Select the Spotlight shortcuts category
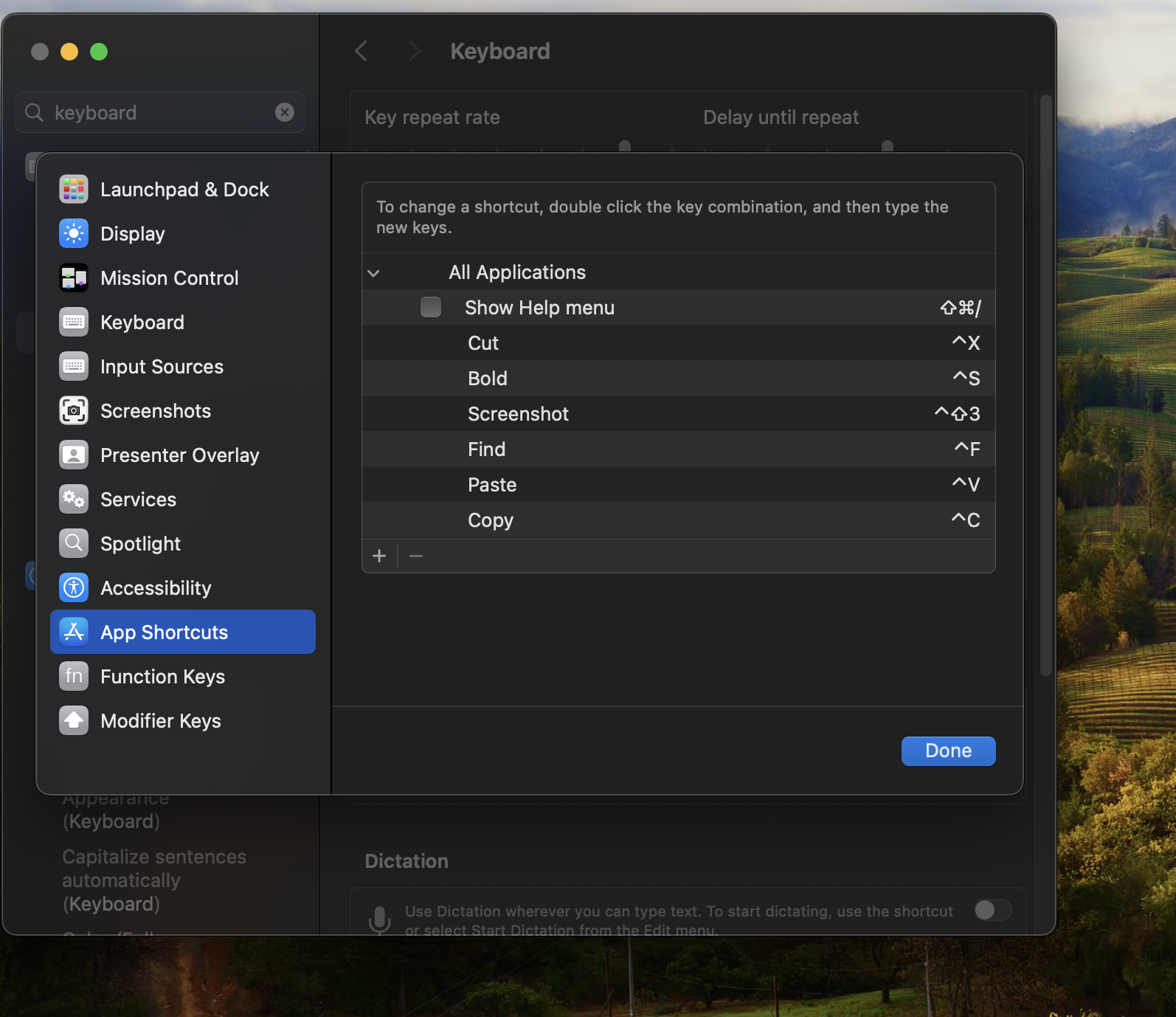1176x1017 pixels. pos(183,543)
